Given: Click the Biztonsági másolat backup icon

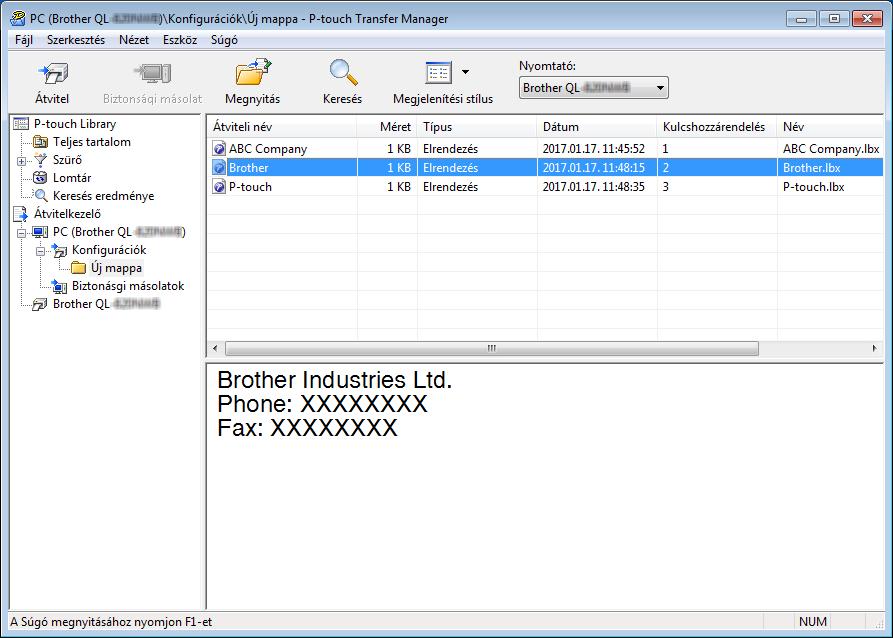Looking at the screenshot, I should [152, 73].
